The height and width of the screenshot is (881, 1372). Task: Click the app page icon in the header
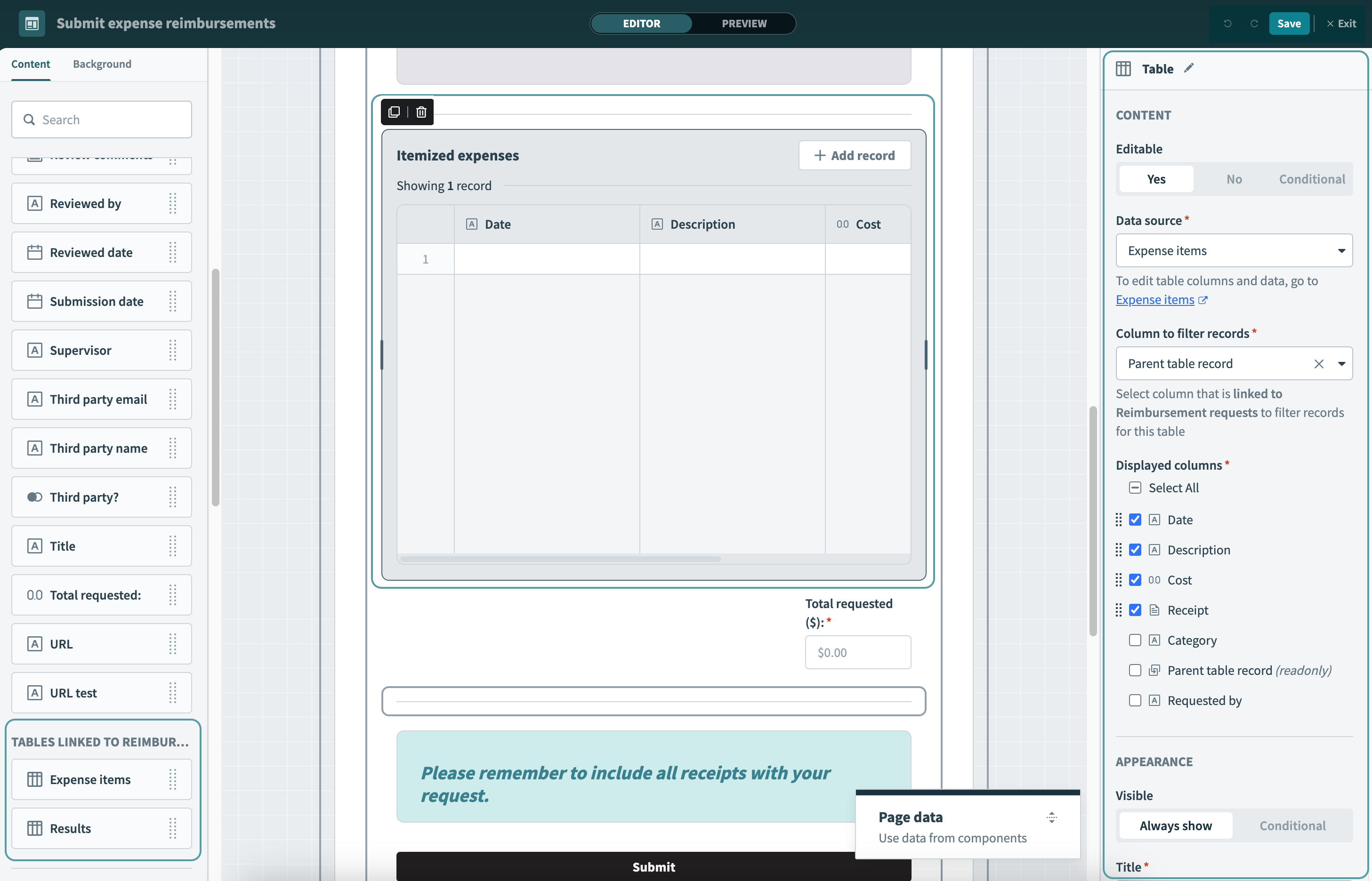coord(32,24)
